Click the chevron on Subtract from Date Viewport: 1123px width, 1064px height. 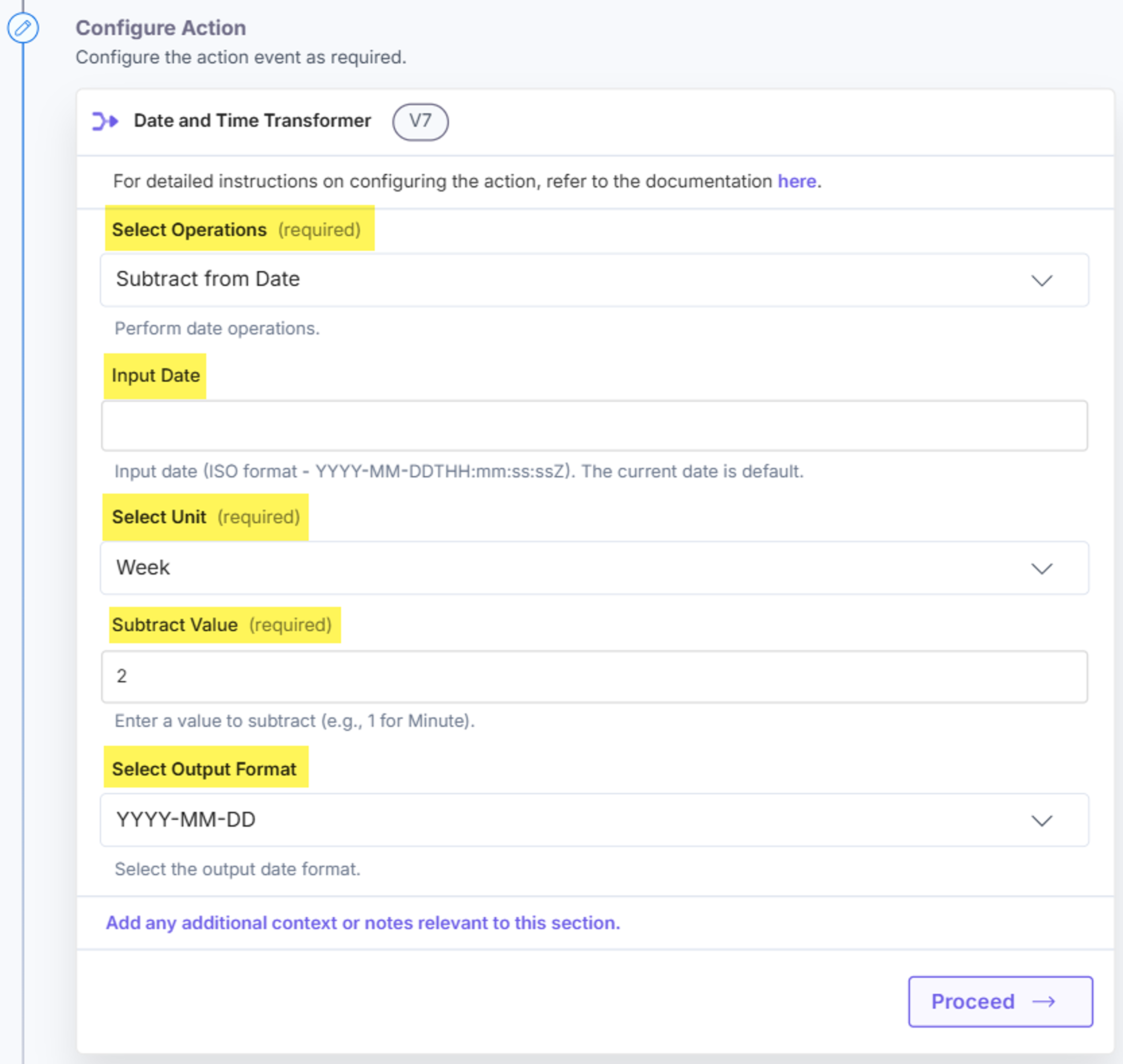tap(1041, 280)
